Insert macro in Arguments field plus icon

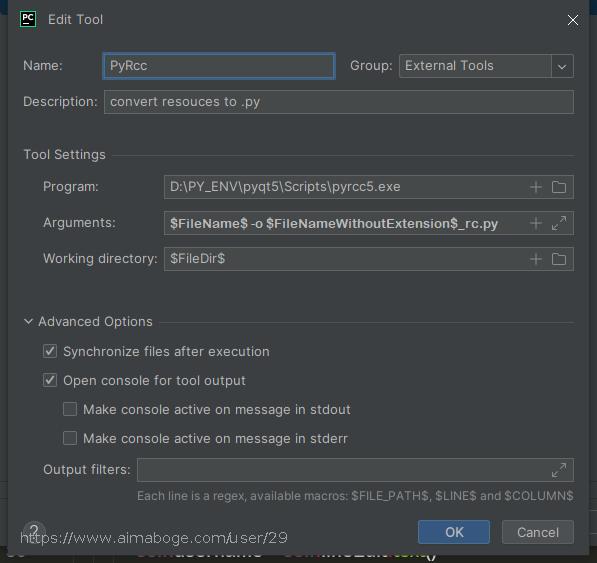click(x=536, y=223)
